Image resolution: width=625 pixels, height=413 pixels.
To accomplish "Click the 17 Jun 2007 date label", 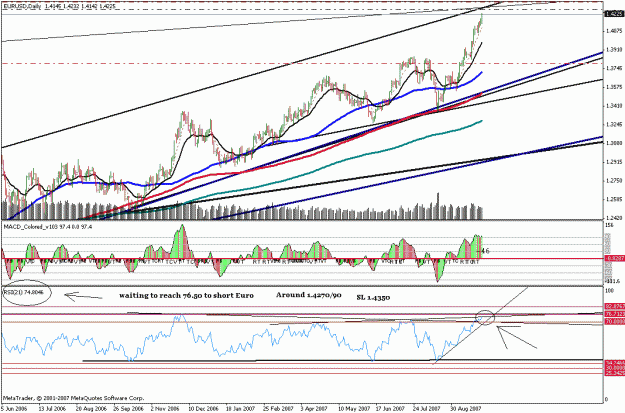I will pos(390,409).
